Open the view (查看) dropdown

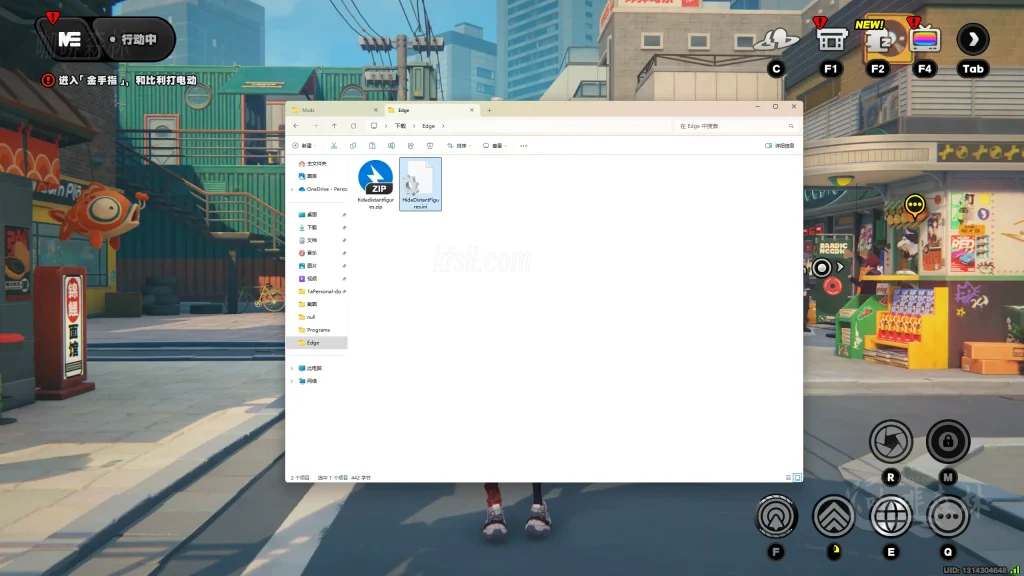click(494, 146)
